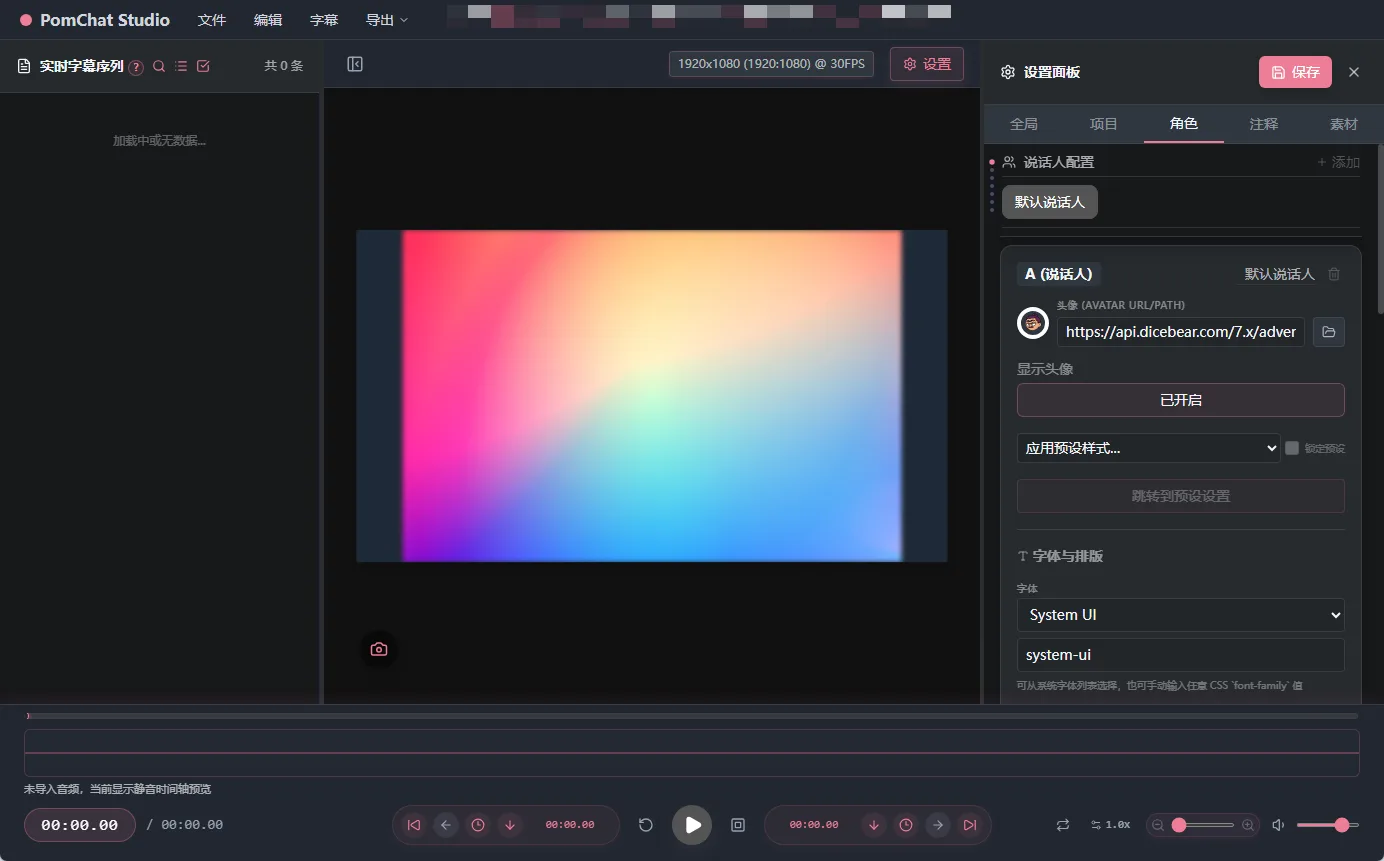Step backward with the left arrow button
Viewport: 1384px width, 861px height.
(446, 825)
